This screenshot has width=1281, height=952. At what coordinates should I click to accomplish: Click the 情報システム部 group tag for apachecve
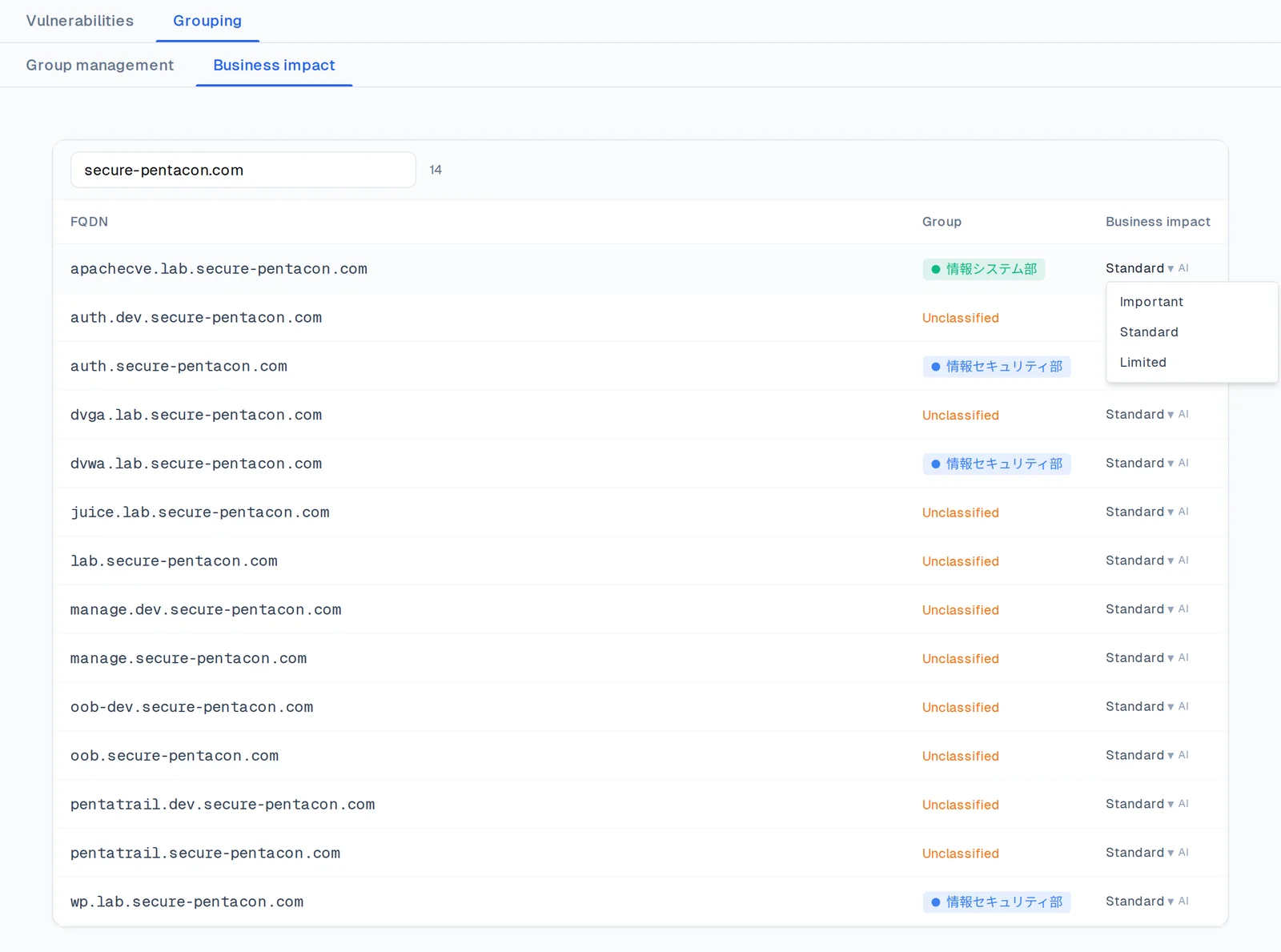[984, 269]
